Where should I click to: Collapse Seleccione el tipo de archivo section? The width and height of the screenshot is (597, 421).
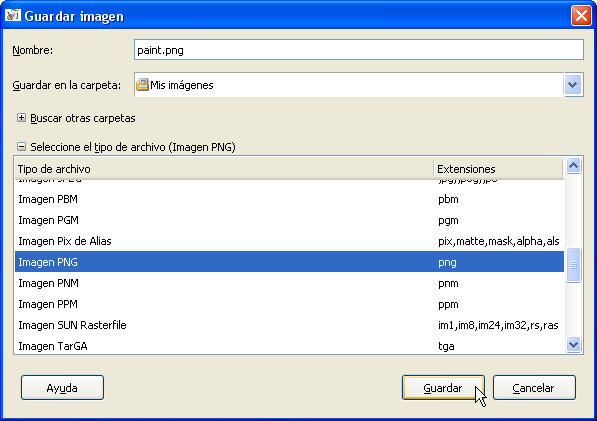click(x=21, y=147)
